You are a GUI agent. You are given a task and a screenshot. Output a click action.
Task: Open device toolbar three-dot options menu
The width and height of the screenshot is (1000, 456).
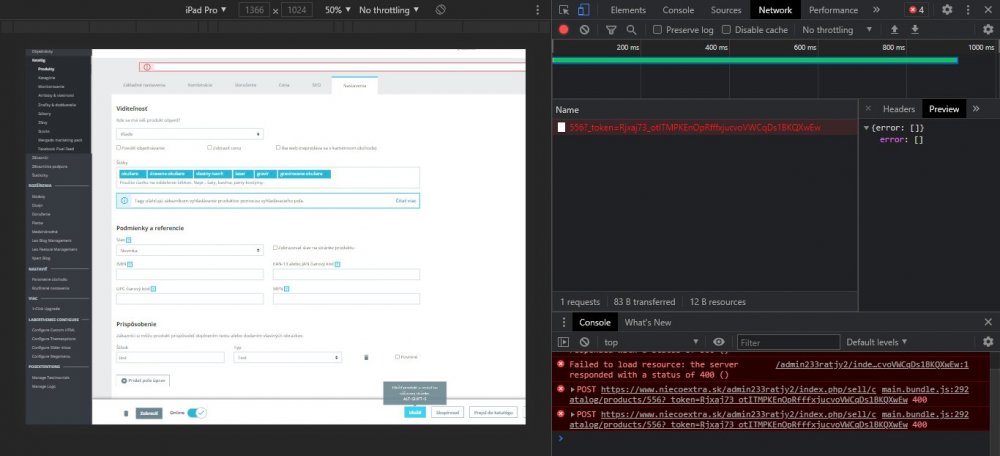538,10
